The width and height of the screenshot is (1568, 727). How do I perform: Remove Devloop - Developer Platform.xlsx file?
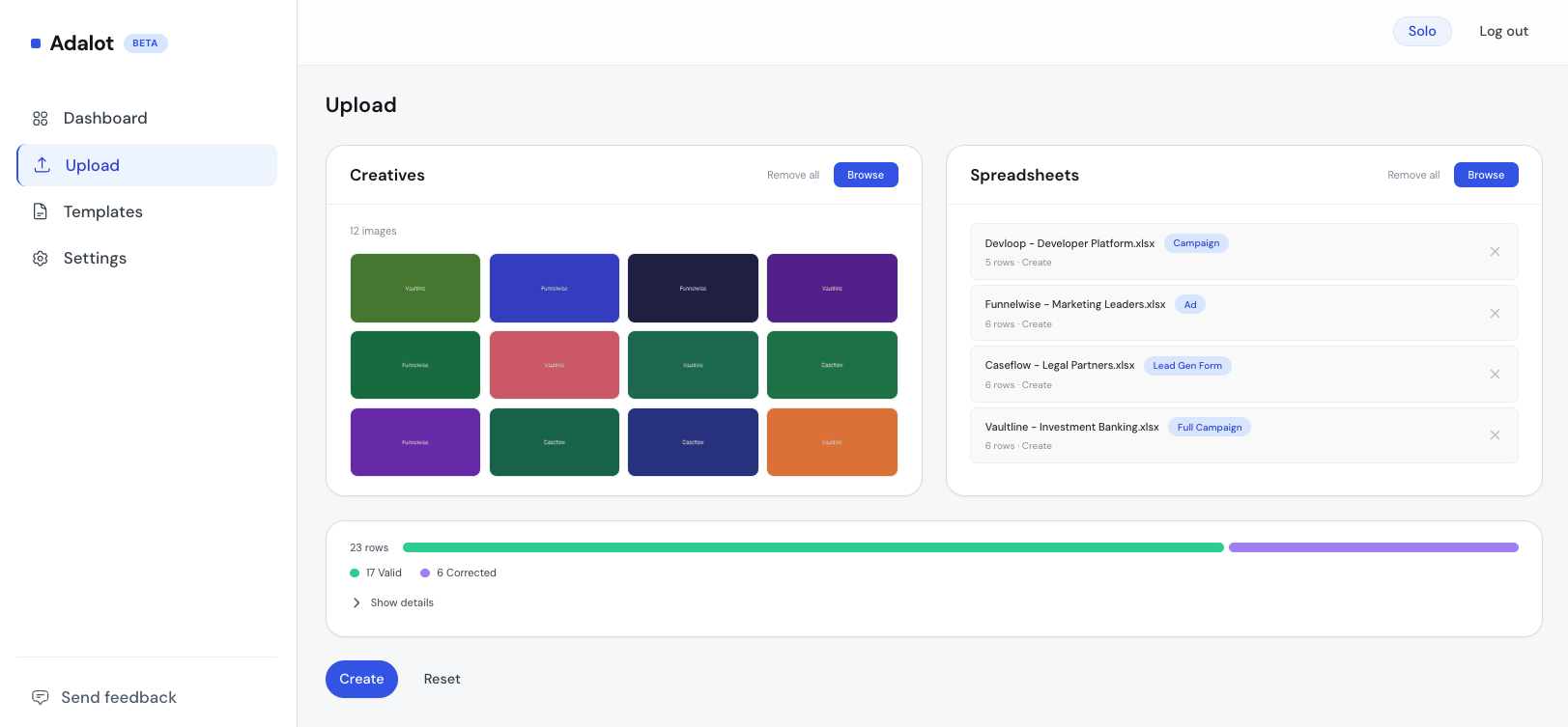[x=1495, y=252]
